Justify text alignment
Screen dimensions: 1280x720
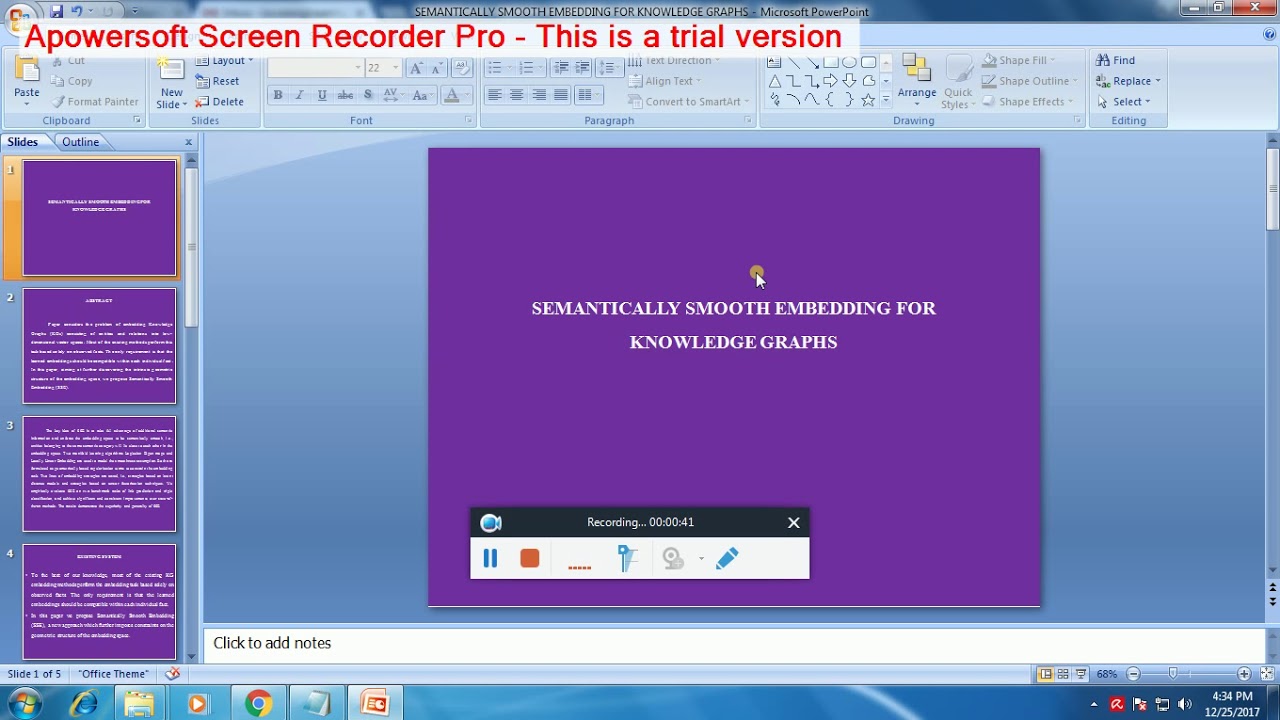(561, 95)
